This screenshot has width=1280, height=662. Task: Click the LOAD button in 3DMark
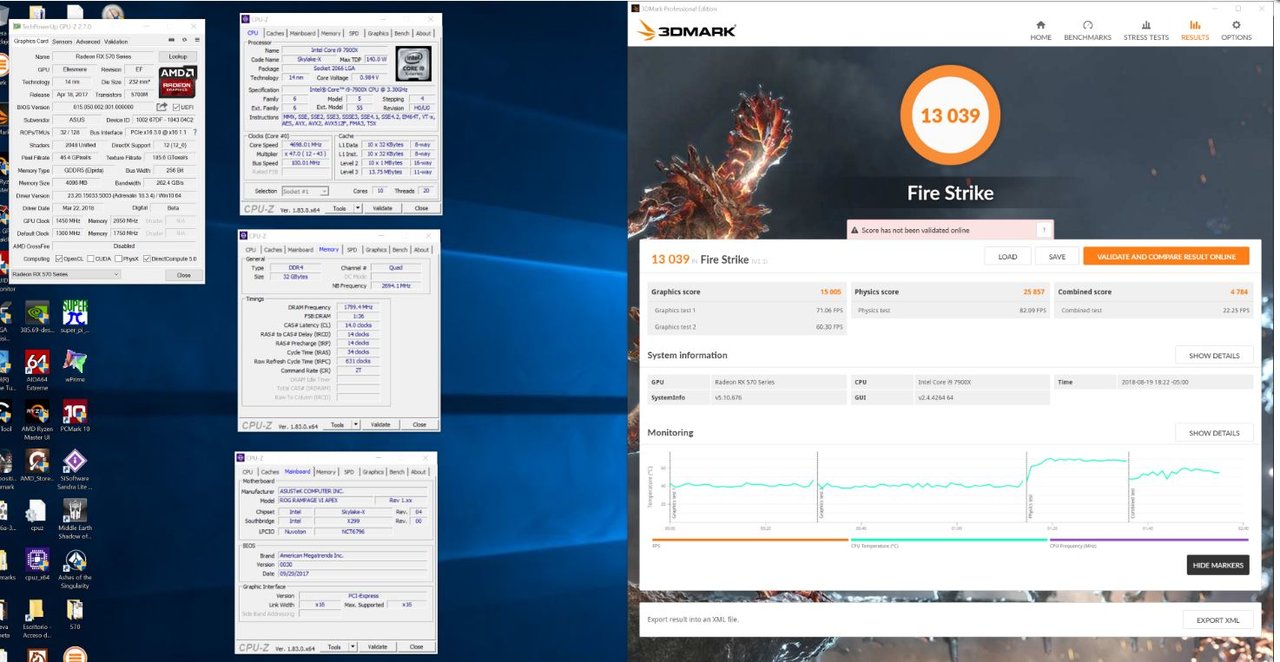click(x=1008, y=256)
